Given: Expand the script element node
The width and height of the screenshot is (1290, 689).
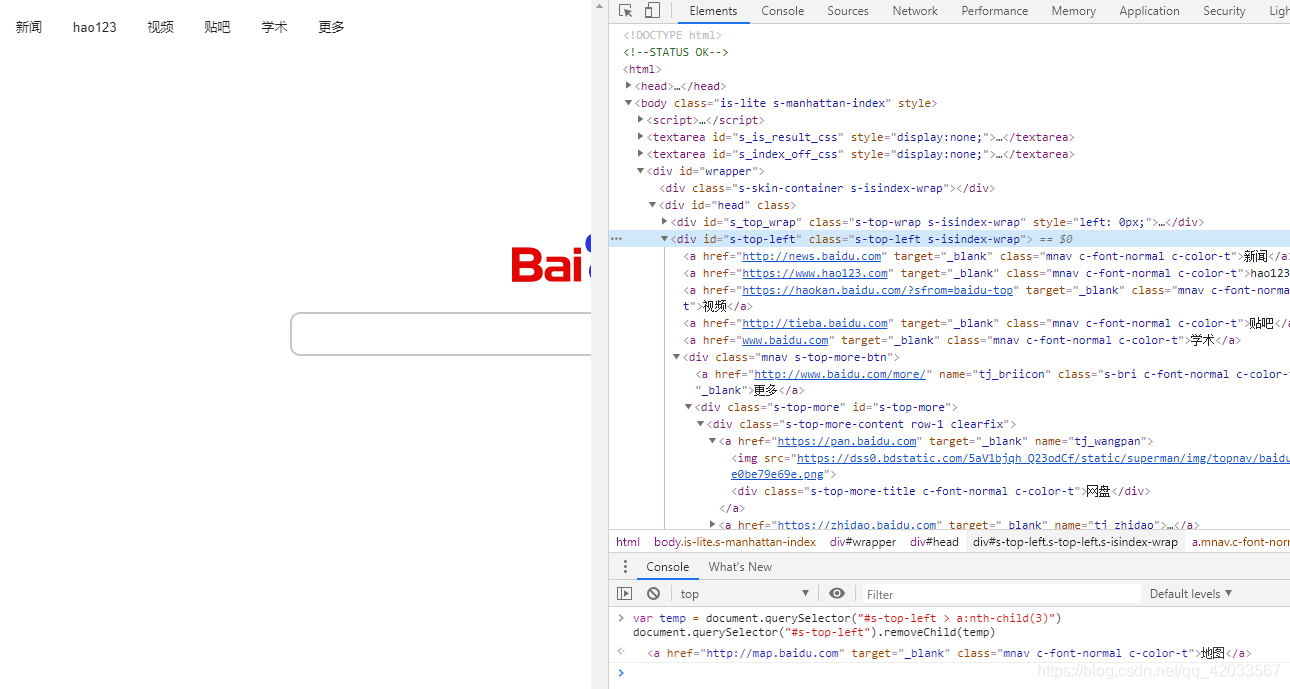Looking at the screenshot, I should 641,120.
